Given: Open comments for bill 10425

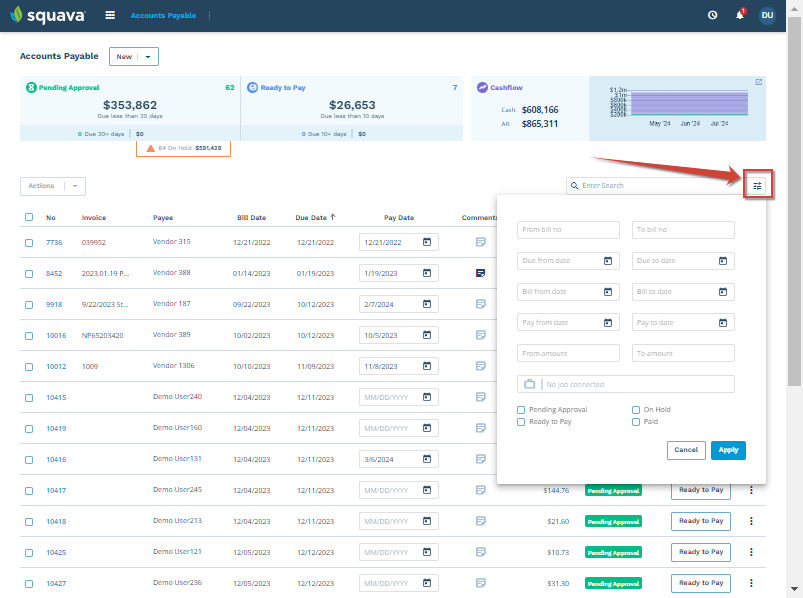Looking at the screenshot, I should pos(480,552).
